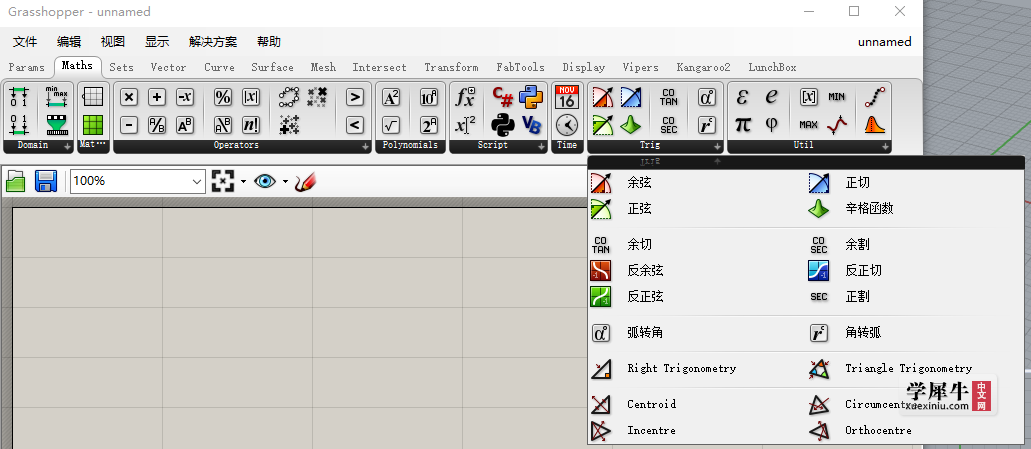Open dropdown arrow beside eye icon

(x=285, y=181)
